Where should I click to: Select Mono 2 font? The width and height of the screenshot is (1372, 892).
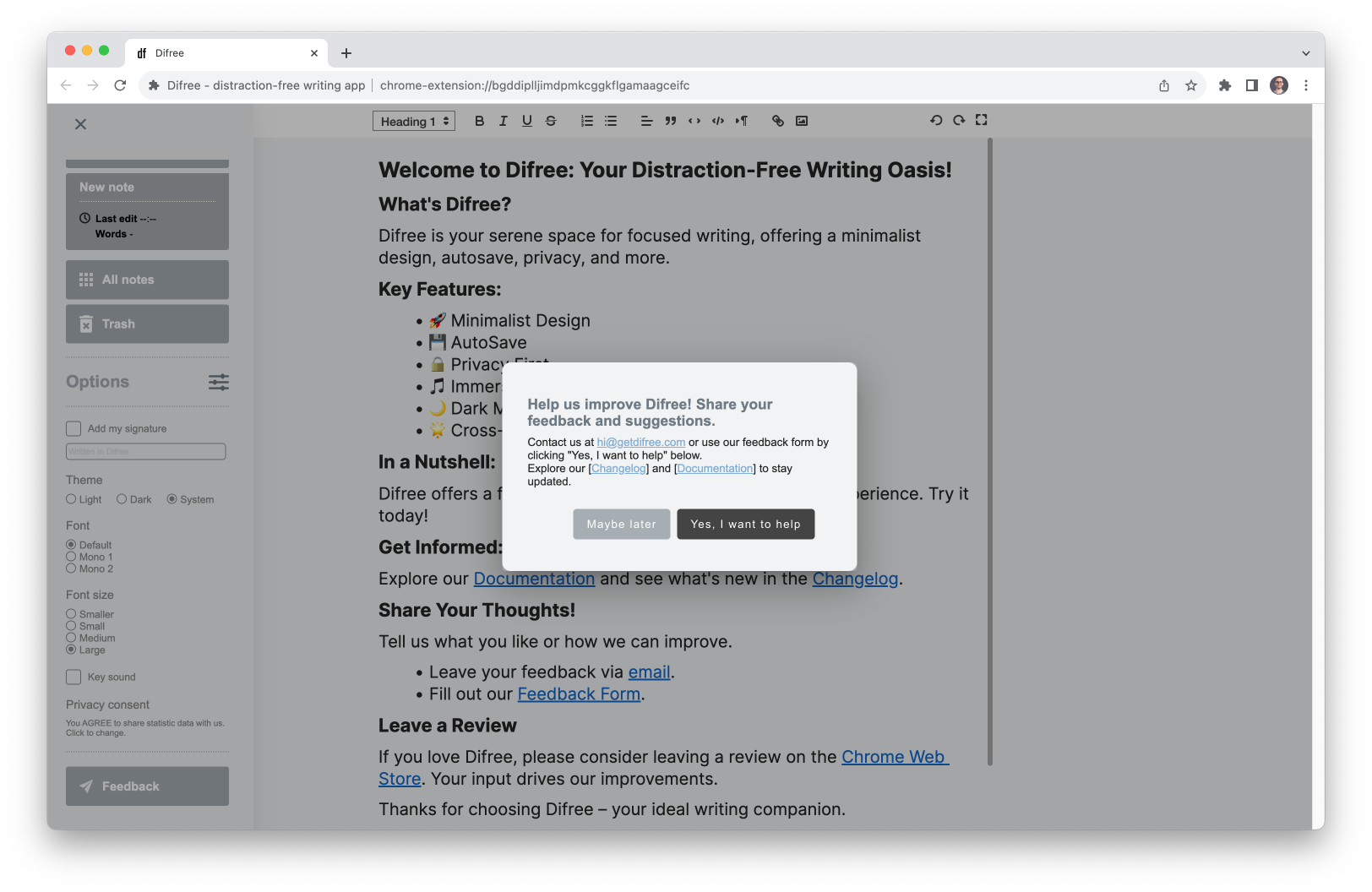point(71,568)
